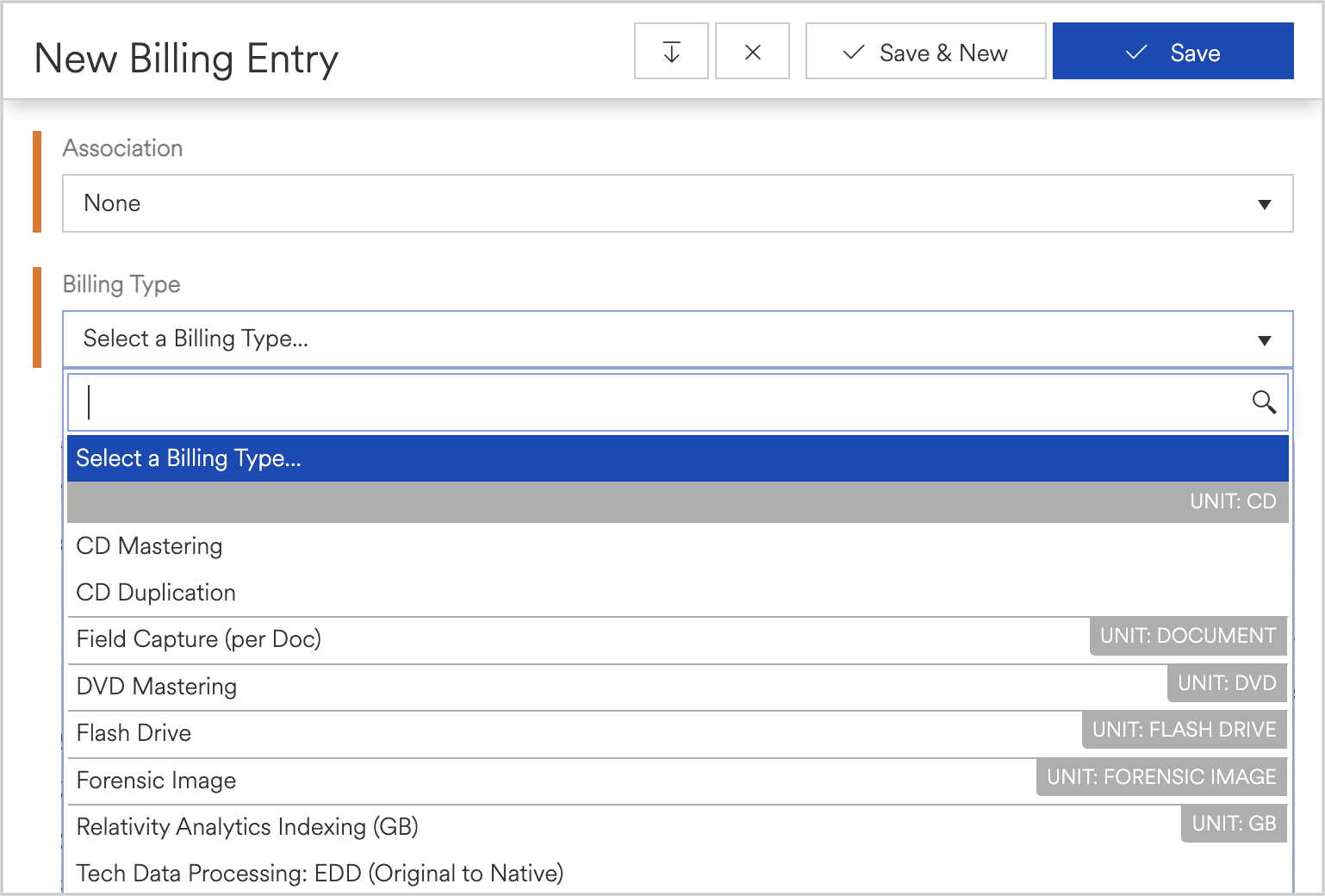Click the New Billing Entry title
The height and width of the screenshot is (896, 1325).
pos(186,59)
